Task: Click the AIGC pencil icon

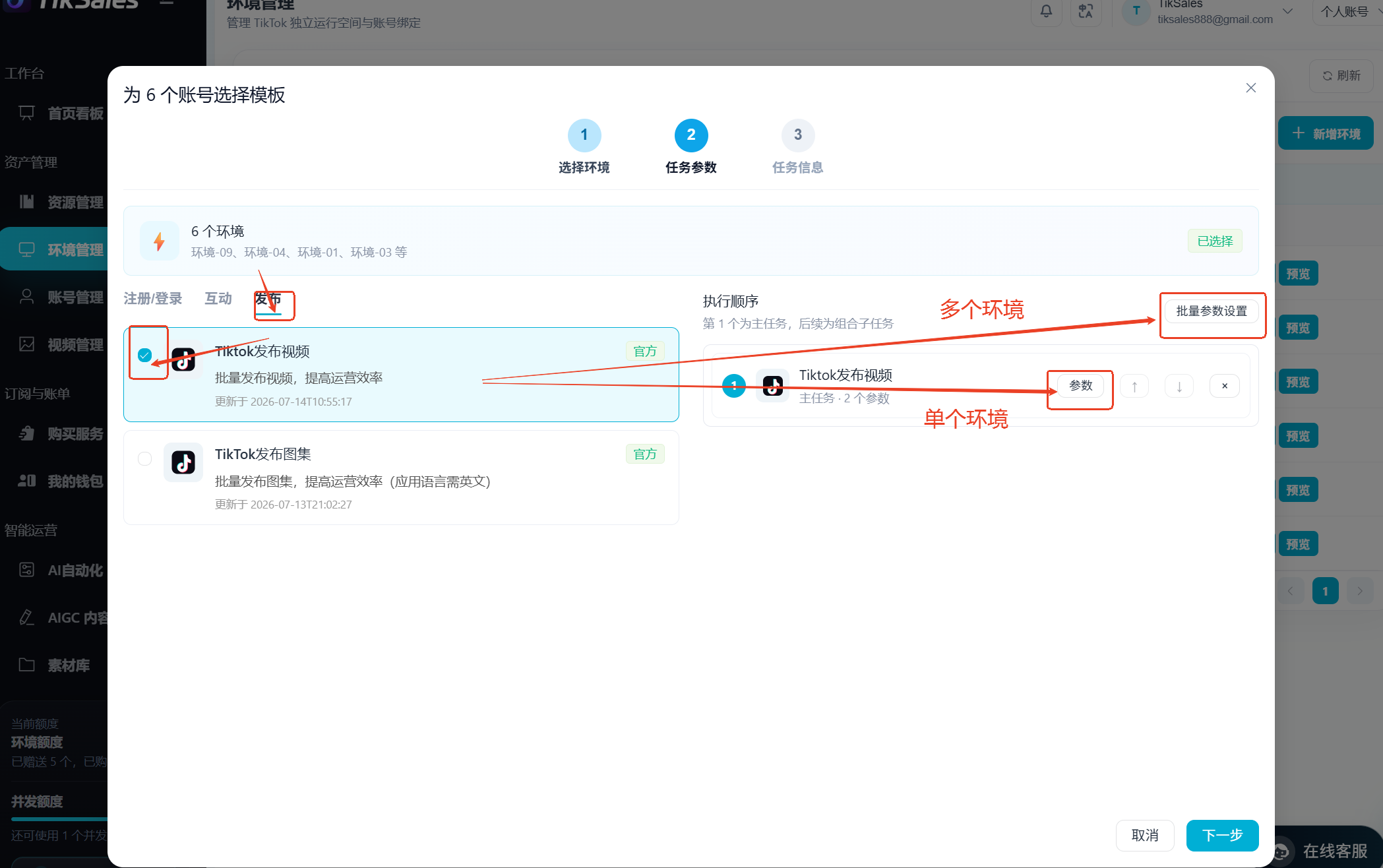Action: [26, 617]
